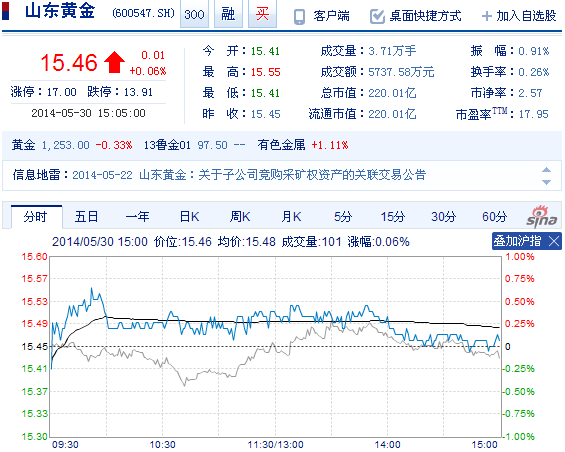The height and width of the screenshot is (452, 565).
Task: Click the red up arrow icon
Action: (114, 62)
